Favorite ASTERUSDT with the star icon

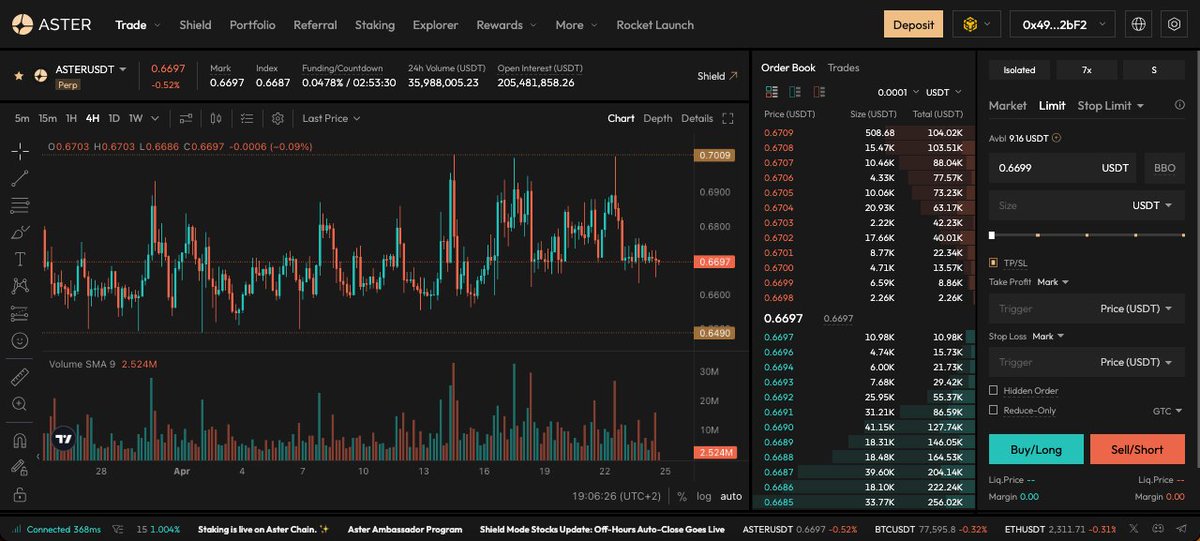18,75
